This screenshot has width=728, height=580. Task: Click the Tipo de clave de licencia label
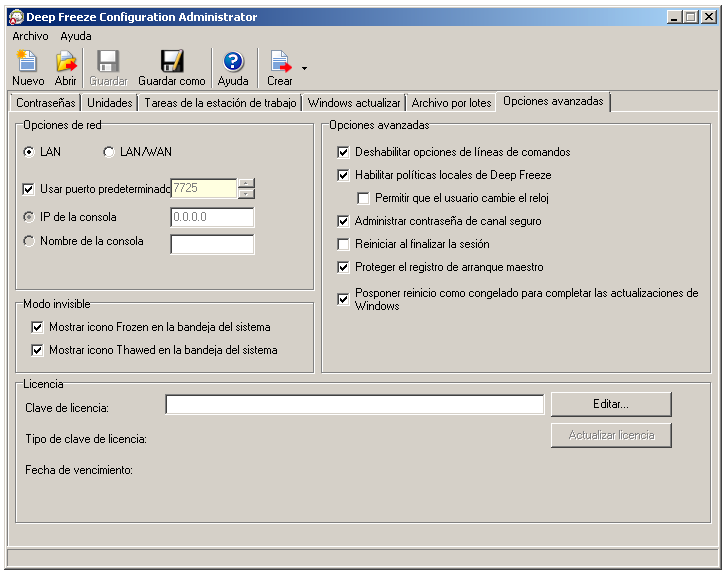[x=86, y=439]
